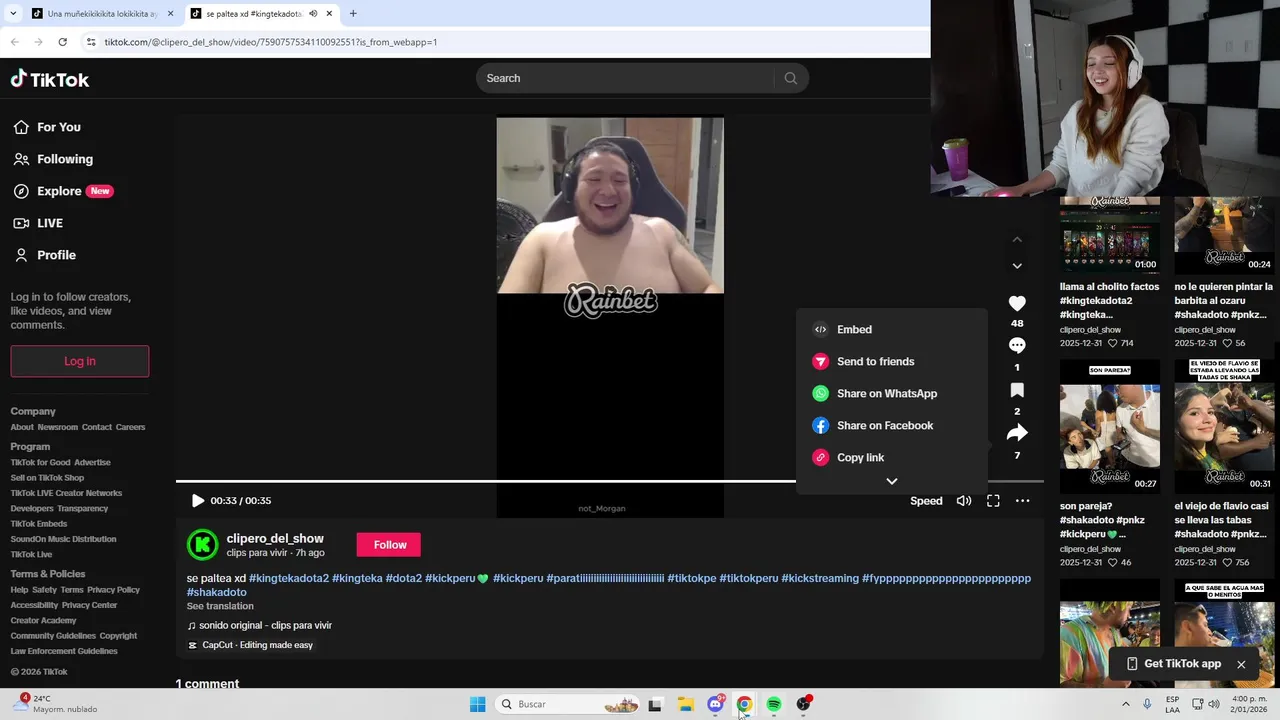Click CapCut Editing made easy
Viewport: 1280px width, 720px height.
pyautogui.click(x=251, y=645)
